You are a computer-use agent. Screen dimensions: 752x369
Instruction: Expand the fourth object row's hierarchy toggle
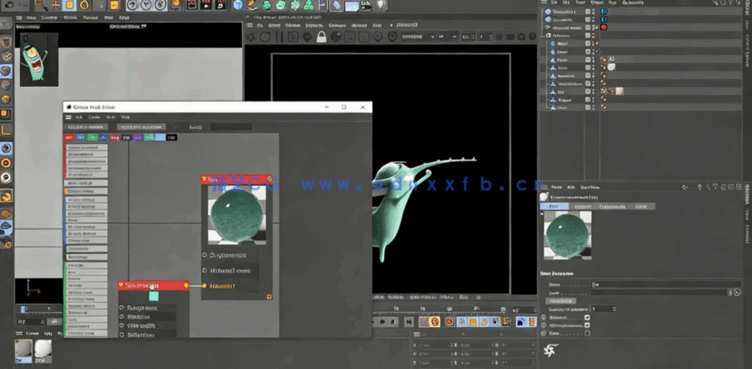(544, 36)
